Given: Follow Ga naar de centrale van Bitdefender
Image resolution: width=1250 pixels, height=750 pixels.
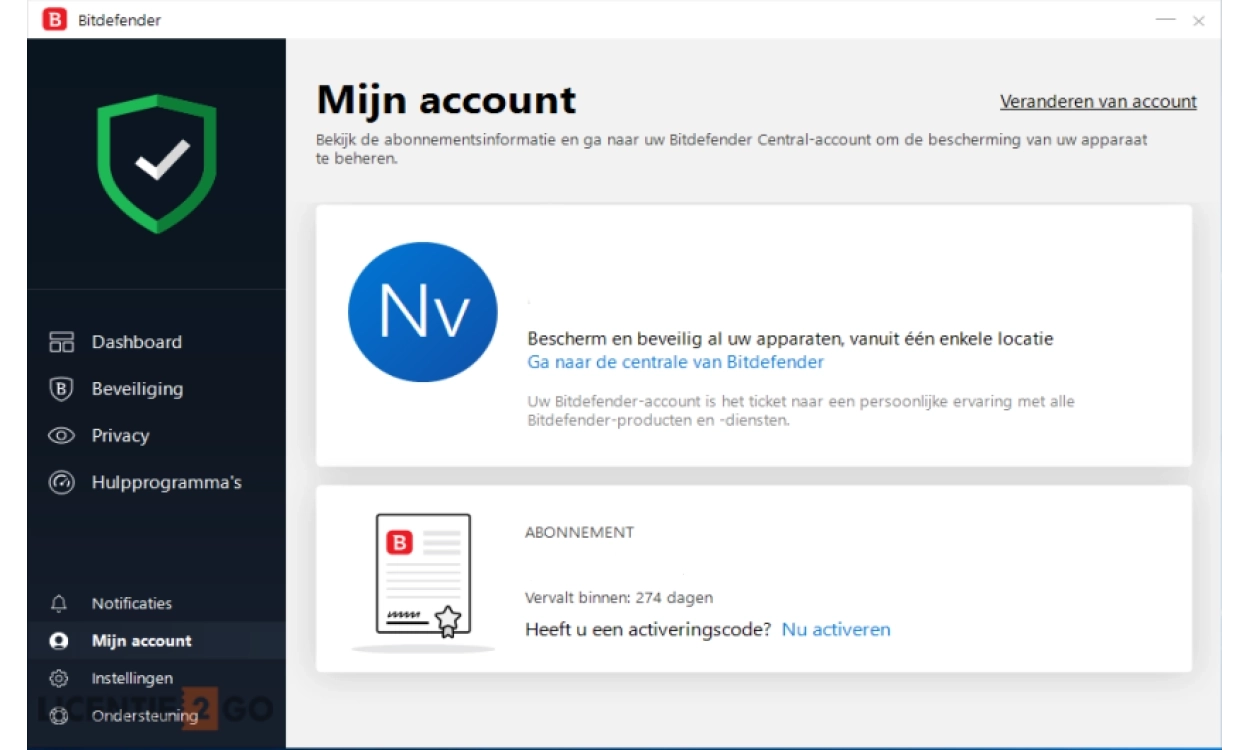Looking at the screenshot, I should [x=675, y=362].
